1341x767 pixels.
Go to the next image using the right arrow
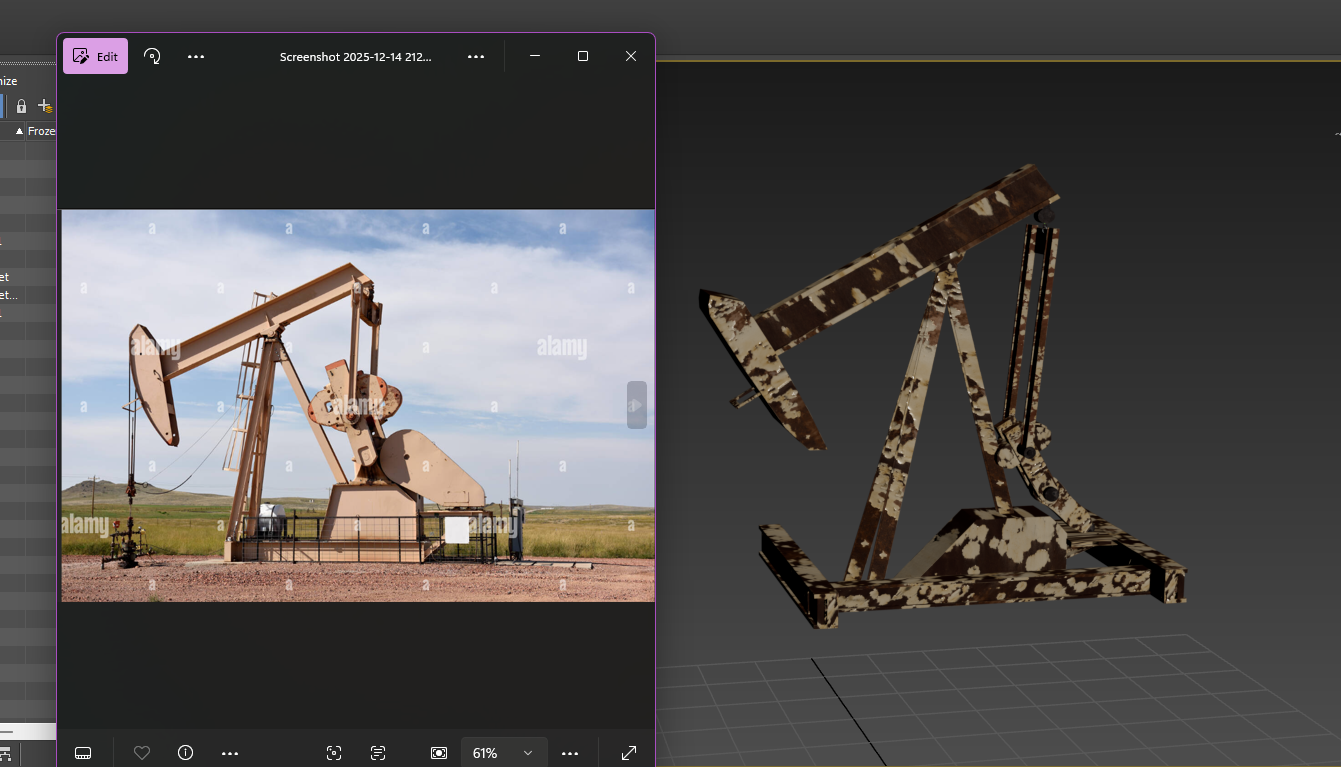coord(637,405)
